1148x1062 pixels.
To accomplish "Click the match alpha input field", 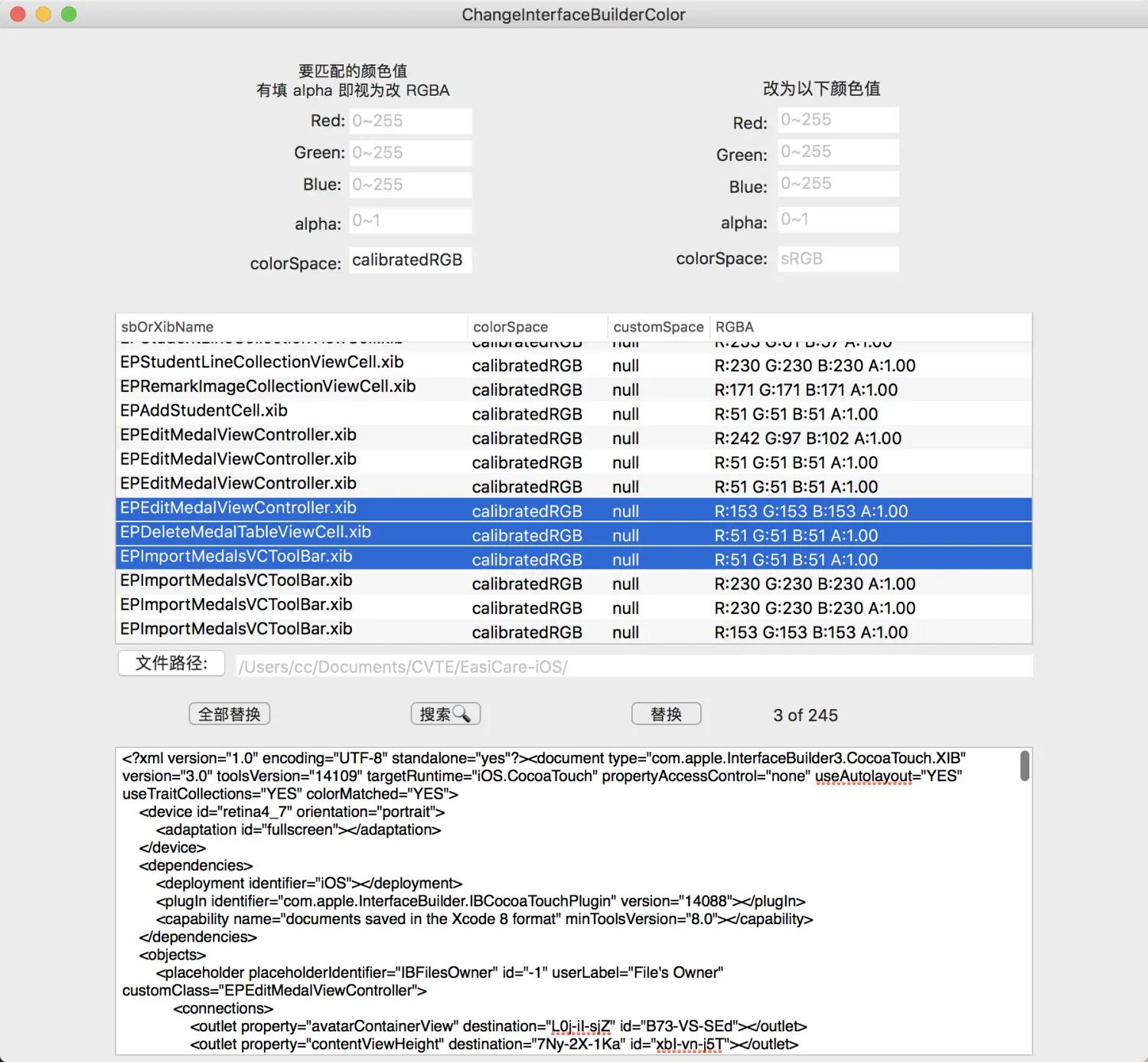I will pyautogui.click(x=410, y=221).
